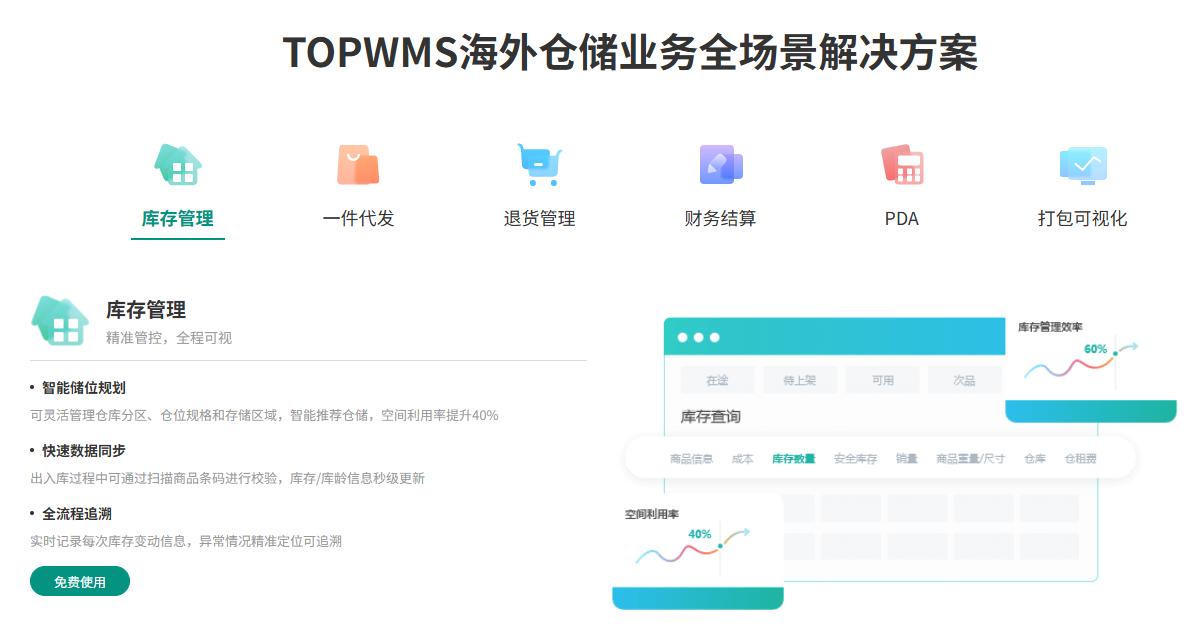This screenshot has width=1204, height=644.
Task: Click the 空间利用率 40% chart card
Action: 697,550
